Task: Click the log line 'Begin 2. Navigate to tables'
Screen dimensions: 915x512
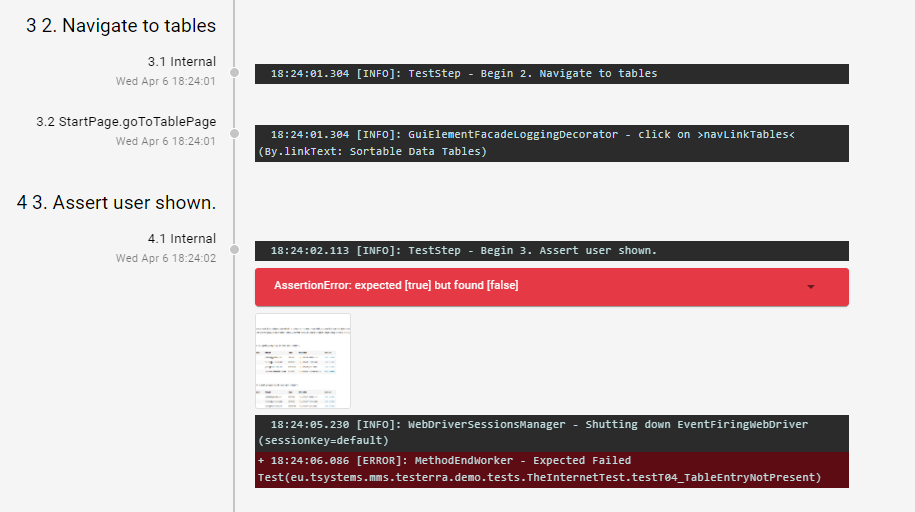Action: [552, 74]
